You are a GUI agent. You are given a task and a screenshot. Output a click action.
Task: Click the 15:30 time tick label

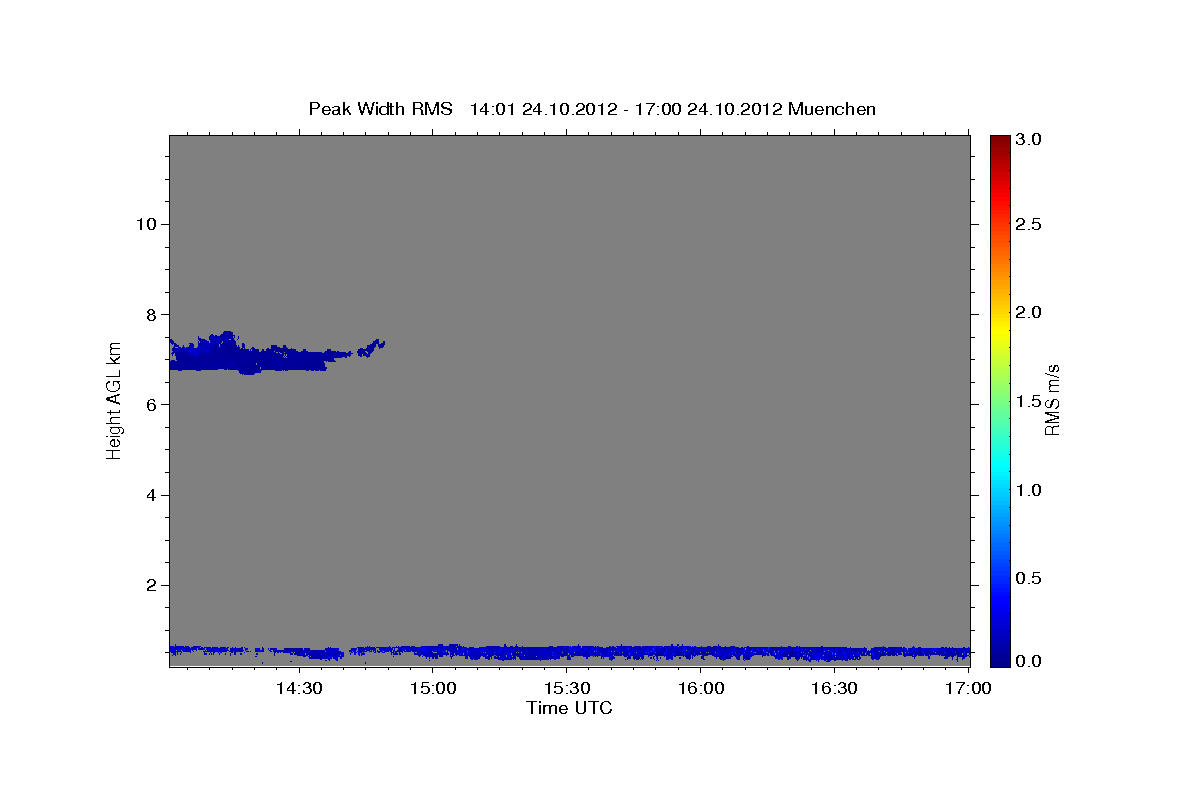[567, 688]
